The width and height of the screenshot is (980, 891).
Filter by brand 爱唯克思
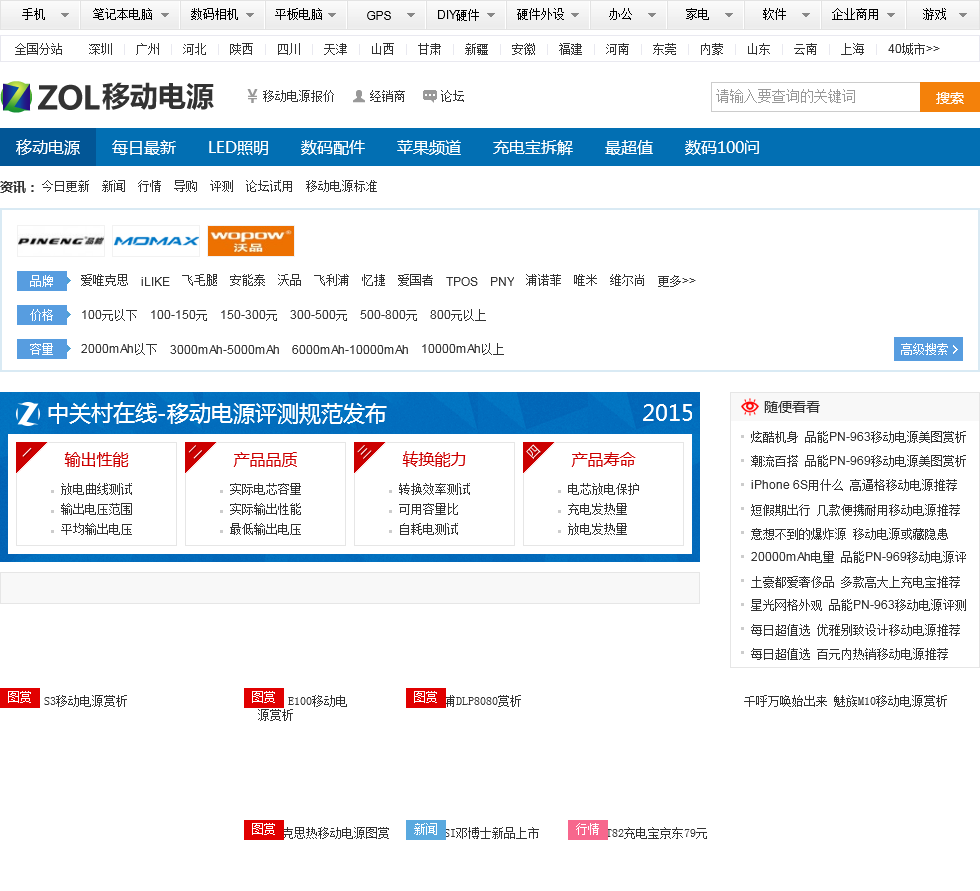(x=104, y=281)
